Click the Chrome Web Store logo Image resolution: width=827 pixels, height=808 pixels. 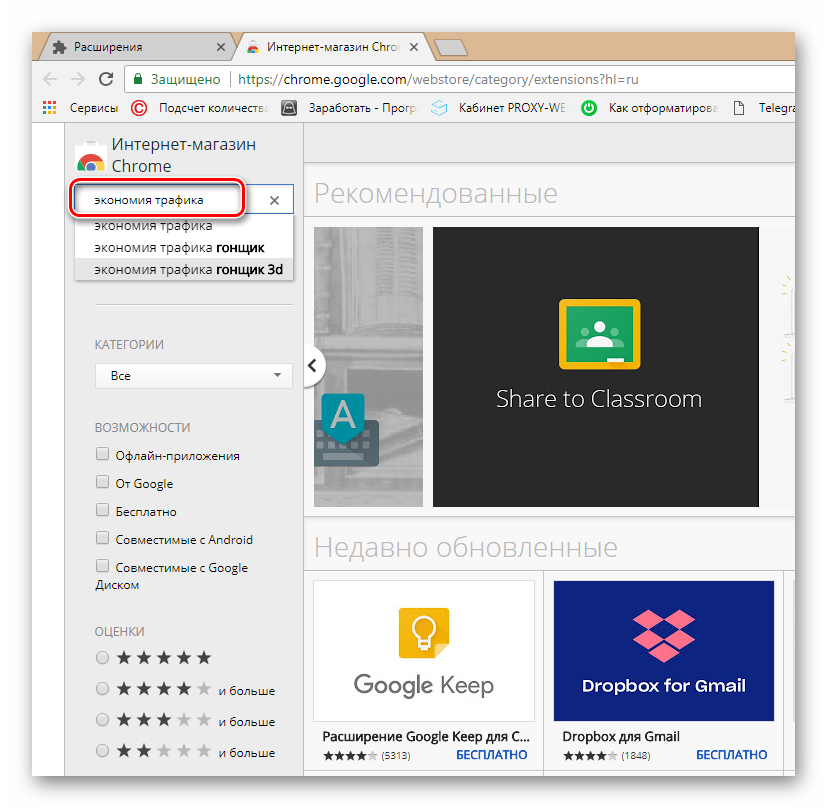point(90,157)
